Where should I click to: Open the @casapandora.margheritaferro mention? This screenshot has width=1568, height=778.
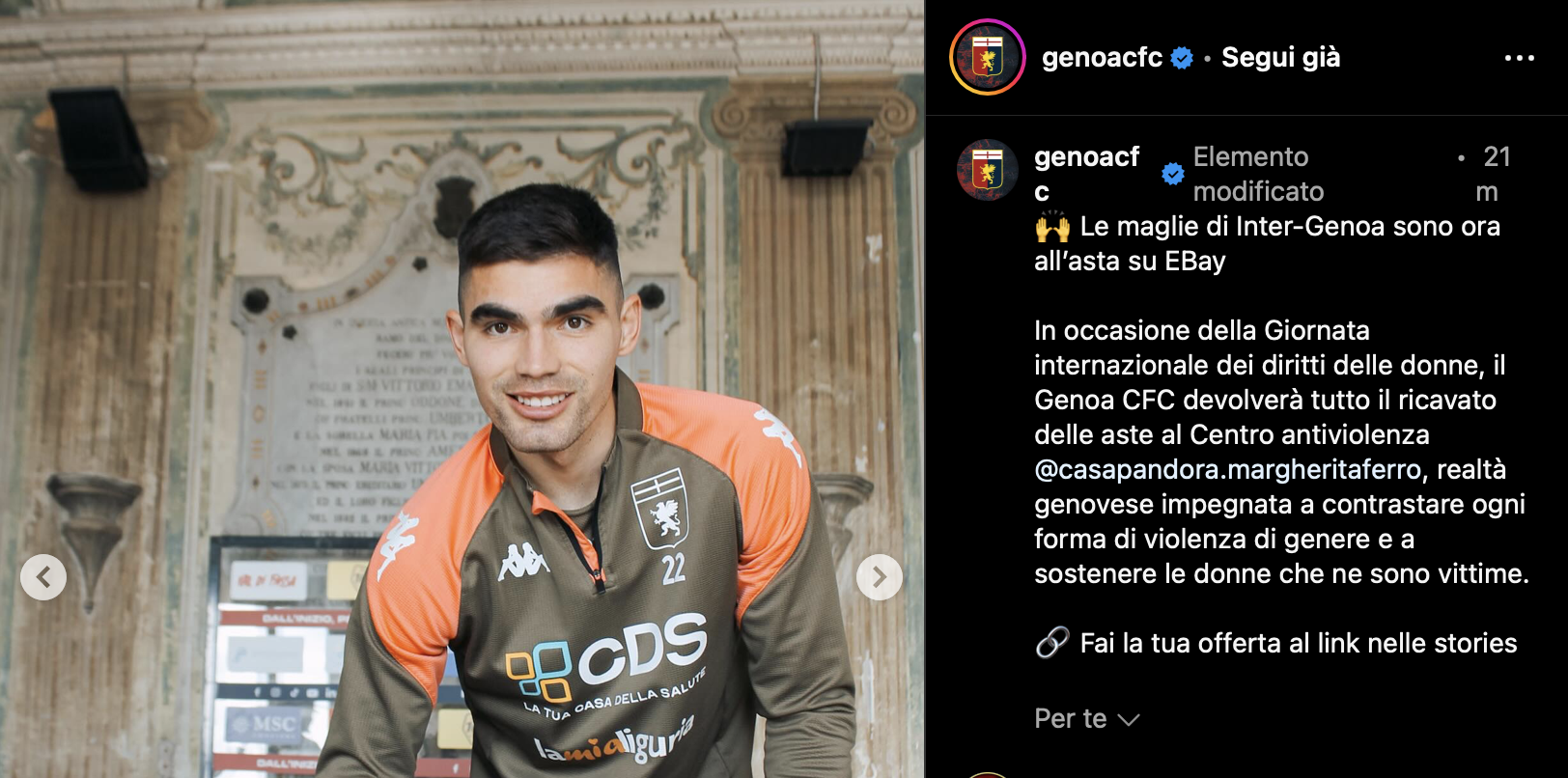click(1227, 469)
